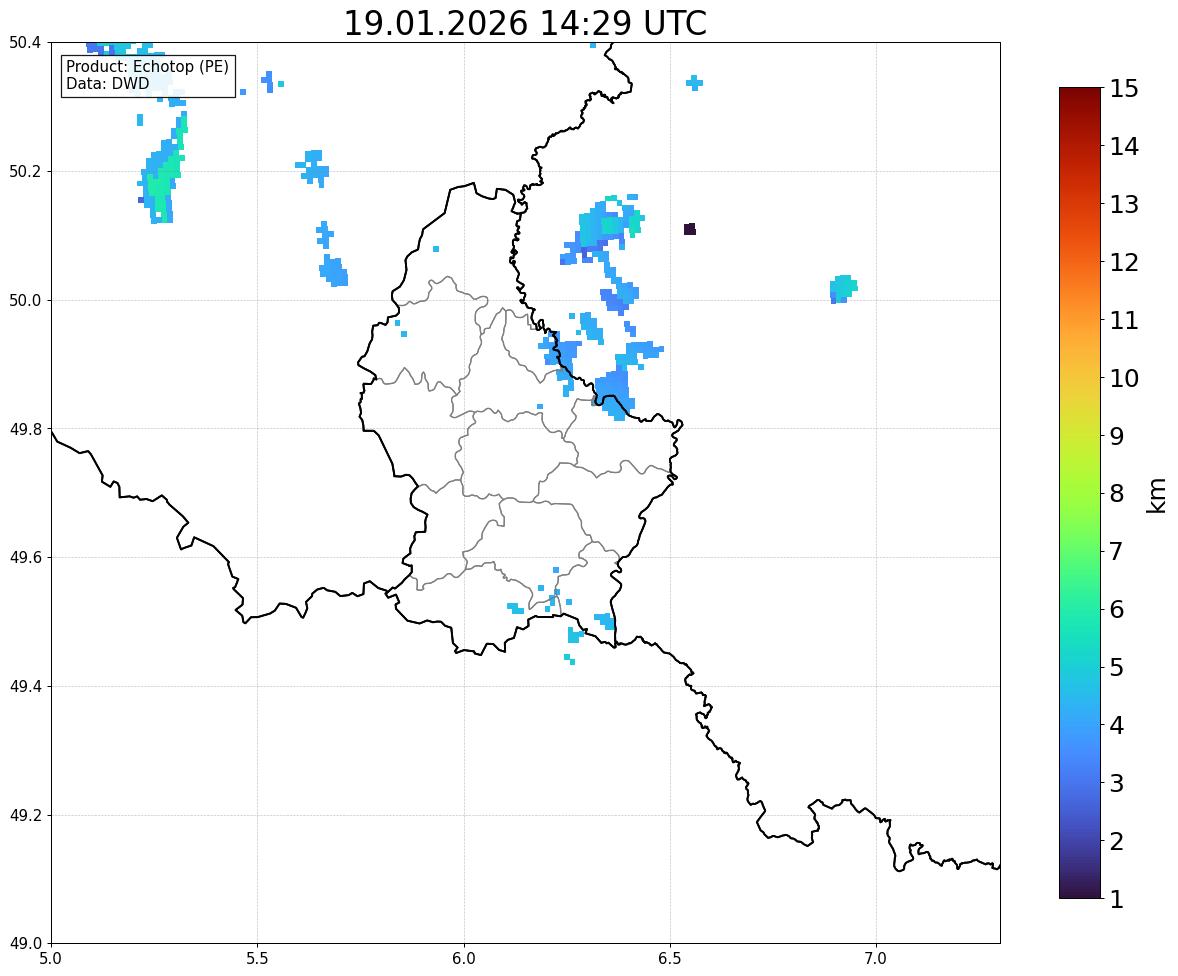This screenshot has height=976, width=1178.
Task: Click latitude tick label 50.2
Action: pyautogui.click(x=25, y=171)
